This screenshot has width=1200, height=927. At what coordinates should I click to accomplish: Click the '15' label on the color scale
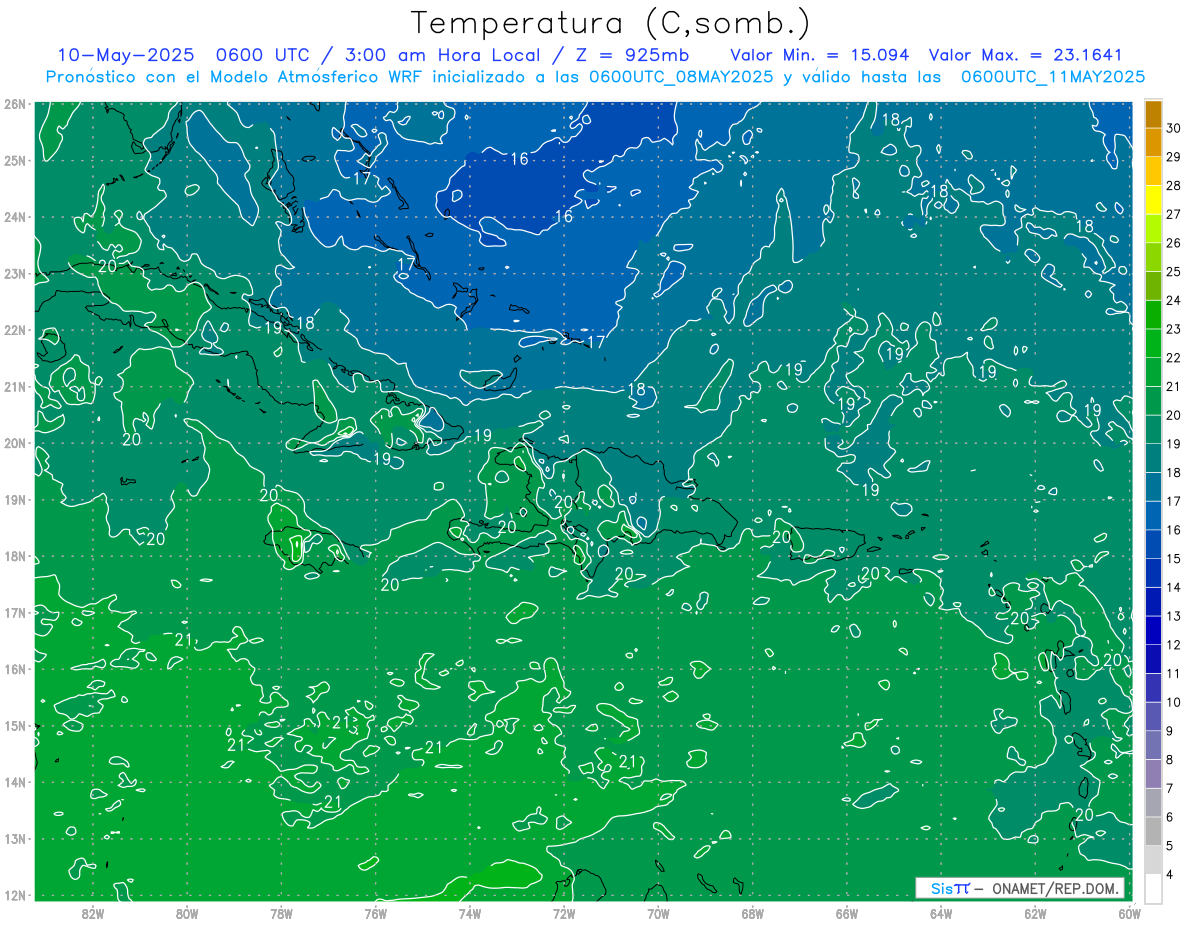1174,558
